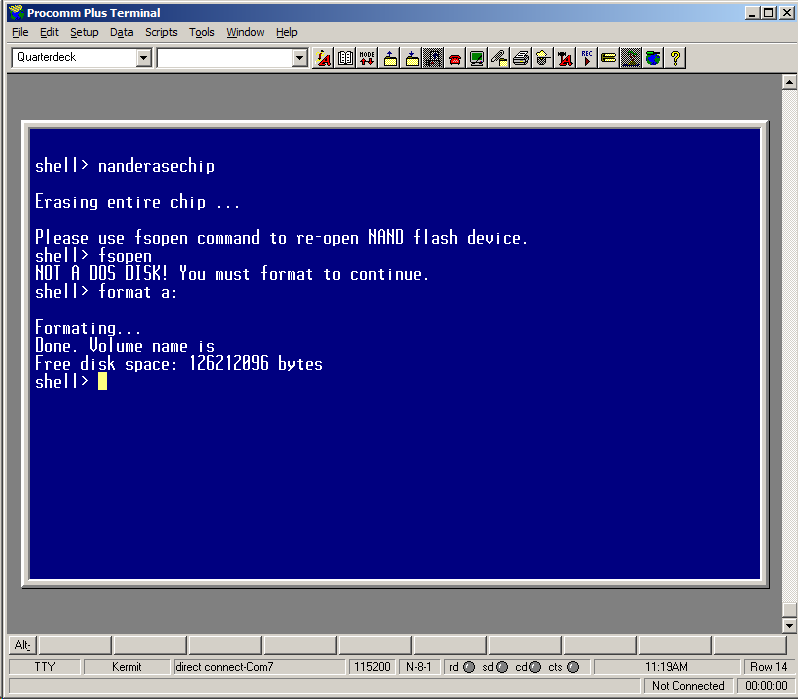This screenshot has width=798, height=699.
Task: Click the send file upload icon
Action: coord(390,58)
